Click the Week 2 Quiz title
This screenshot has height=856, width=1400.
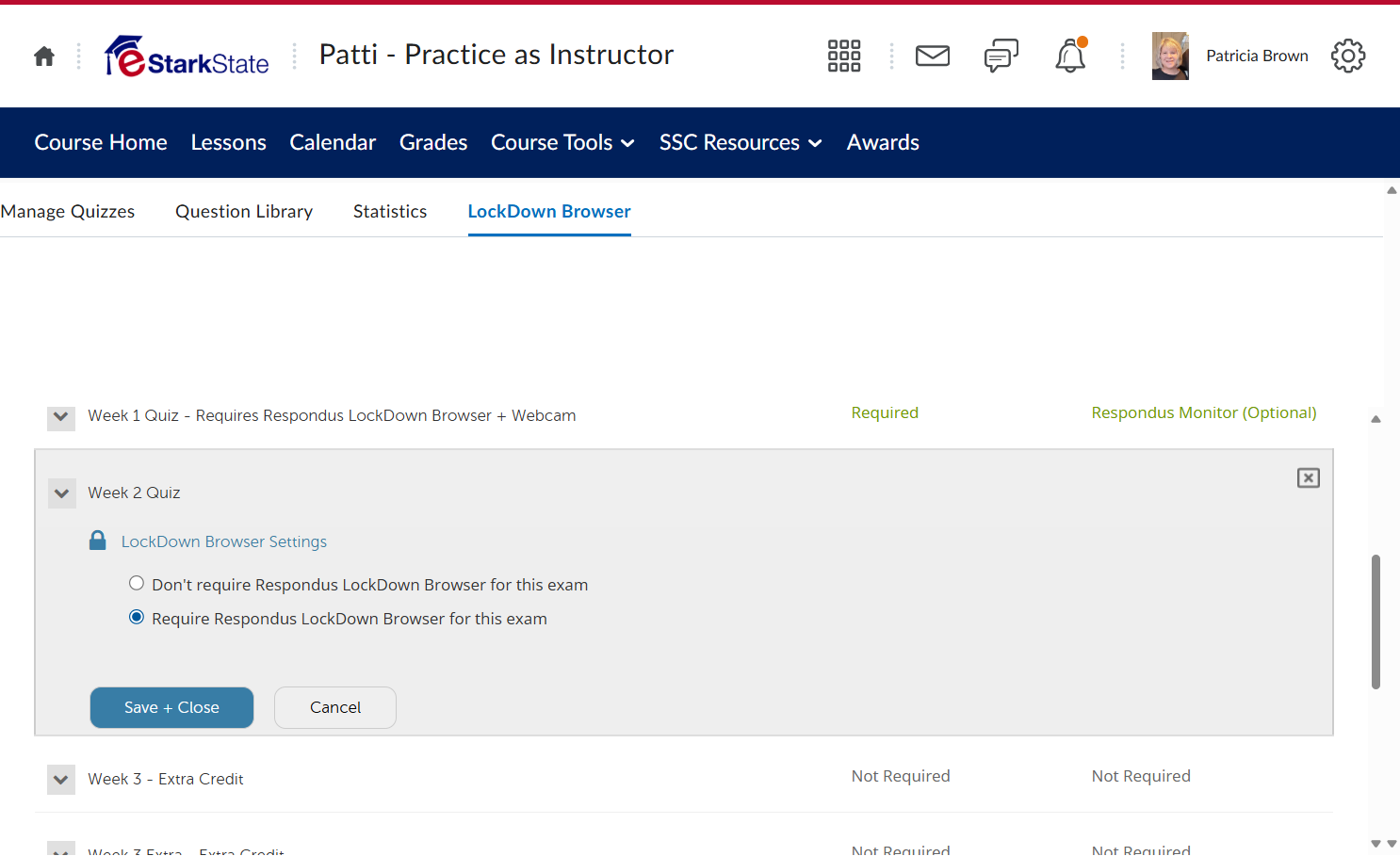pos(134,493)
